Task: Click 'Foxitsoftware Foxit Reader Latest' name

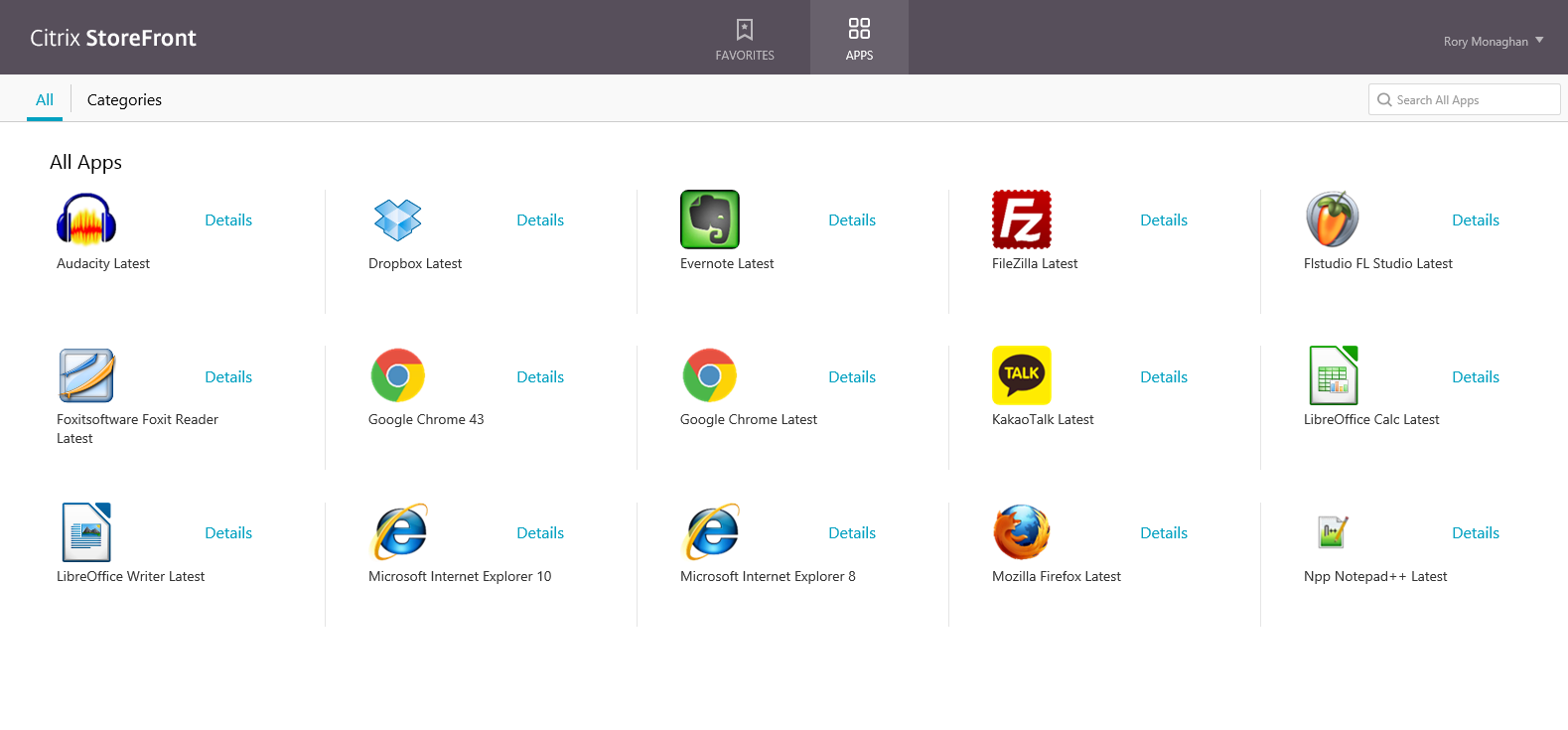Action: pos(138,429)
